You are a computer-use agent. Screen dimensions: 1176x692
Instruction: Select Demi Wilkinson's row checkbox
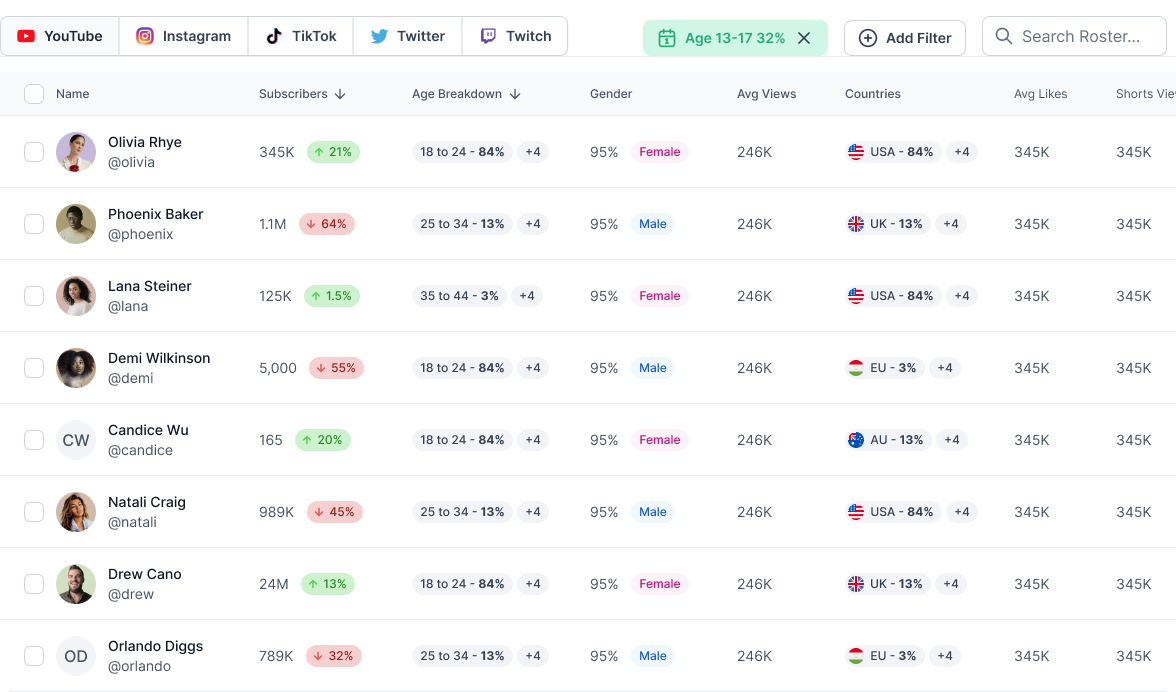34,368
